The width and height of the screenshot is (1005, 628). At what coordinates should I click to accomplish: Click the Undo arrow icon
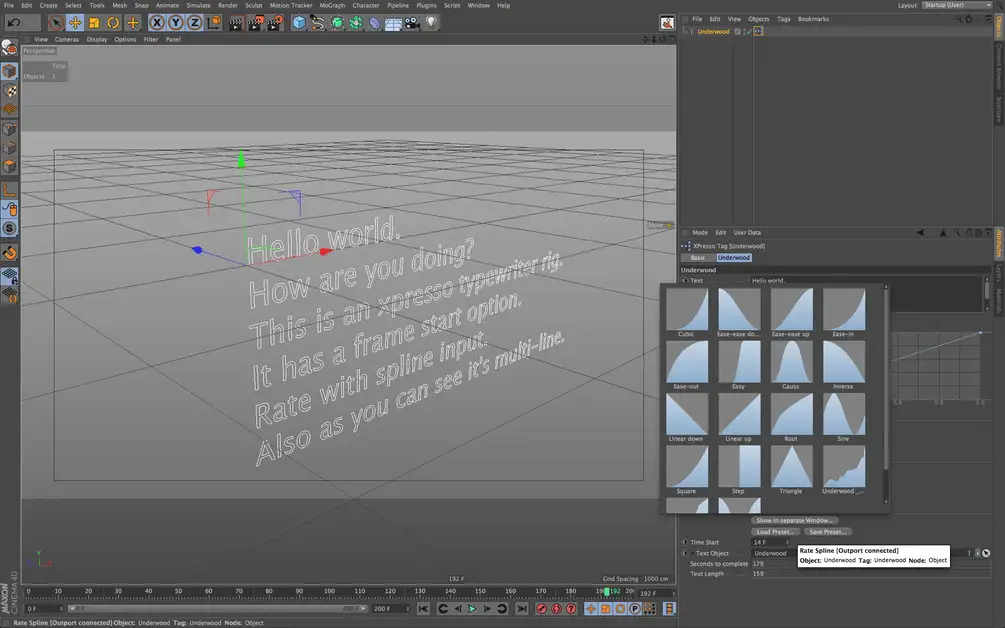pos(14,23)
